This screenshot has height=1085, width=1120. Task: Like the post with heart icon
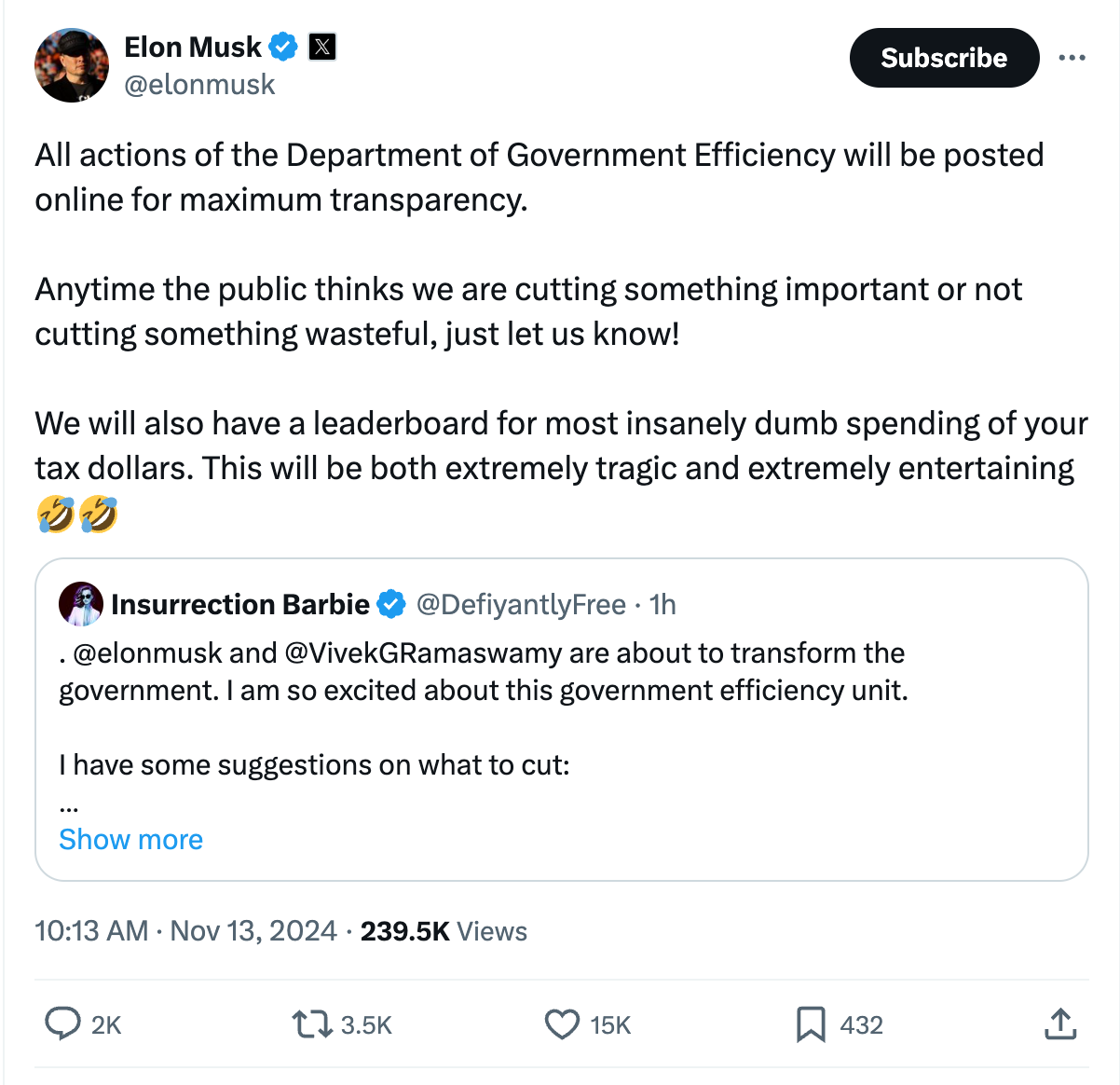pos(562,1024)
